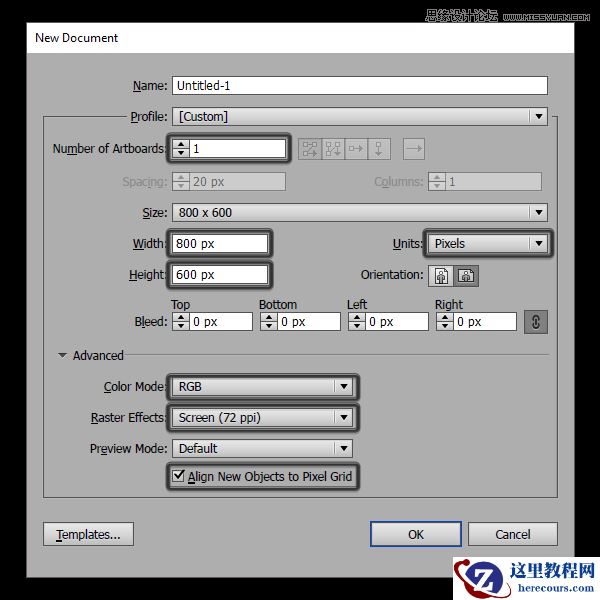
Task: Select the Grid by Row artboard arrangement icon
Action: [x=310, y=149]
